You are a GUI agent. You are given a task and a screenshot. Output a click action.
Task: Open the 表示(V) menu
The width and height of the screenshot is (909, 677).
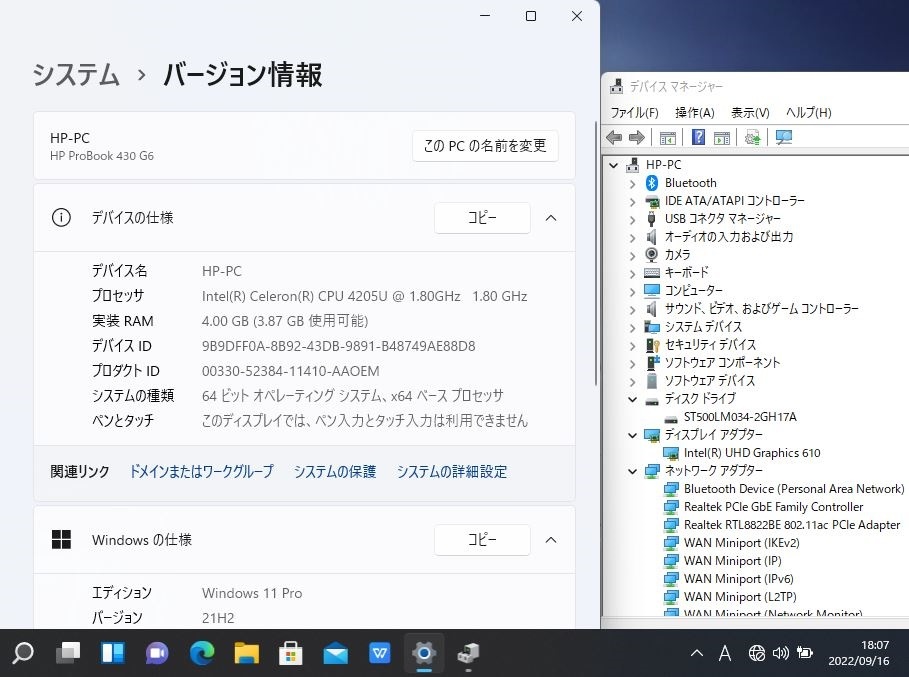[750, 112]
